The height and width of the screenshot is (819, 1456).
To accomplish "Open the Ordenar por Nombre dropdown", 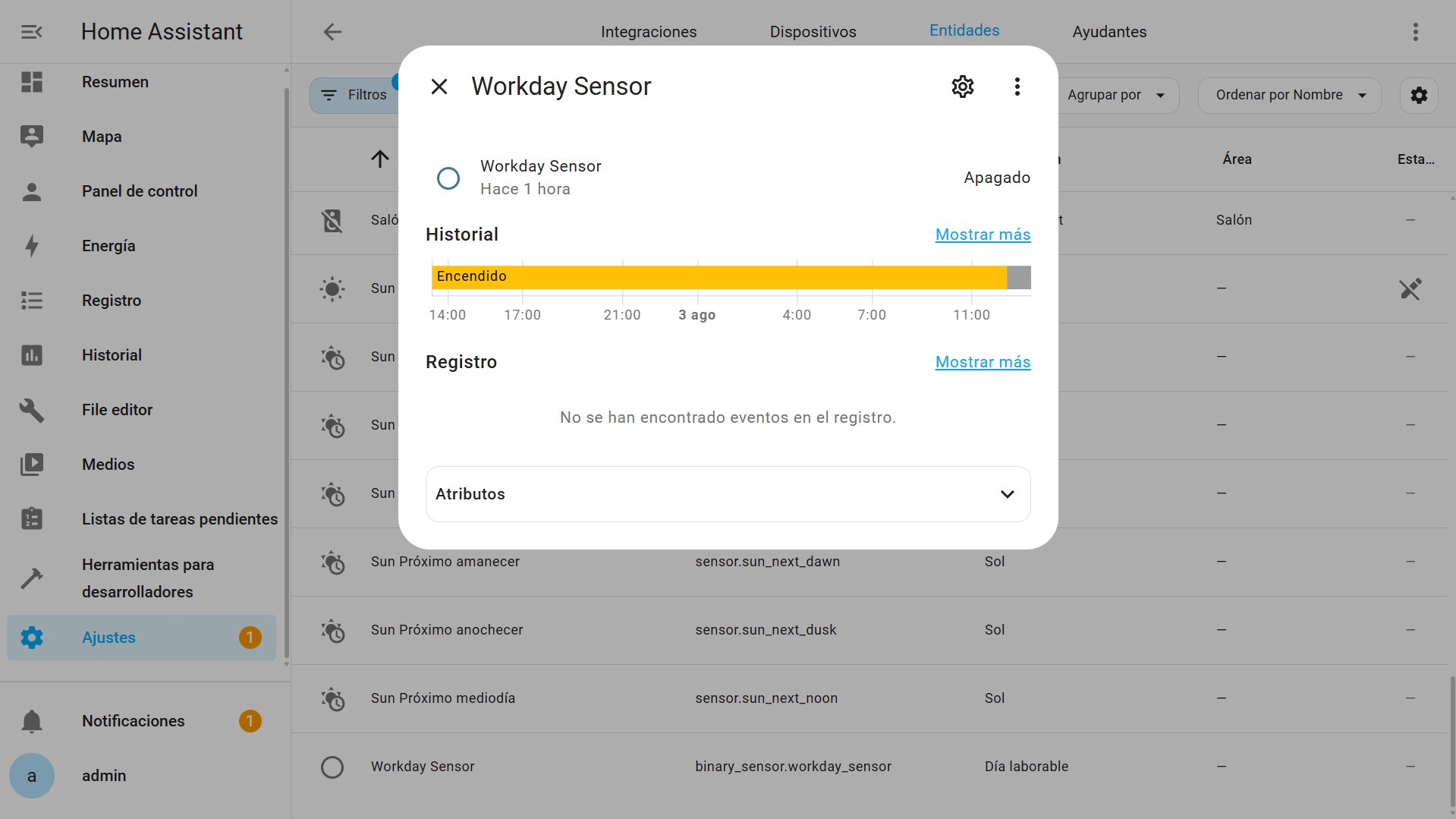I will (x=1289, y=96).
